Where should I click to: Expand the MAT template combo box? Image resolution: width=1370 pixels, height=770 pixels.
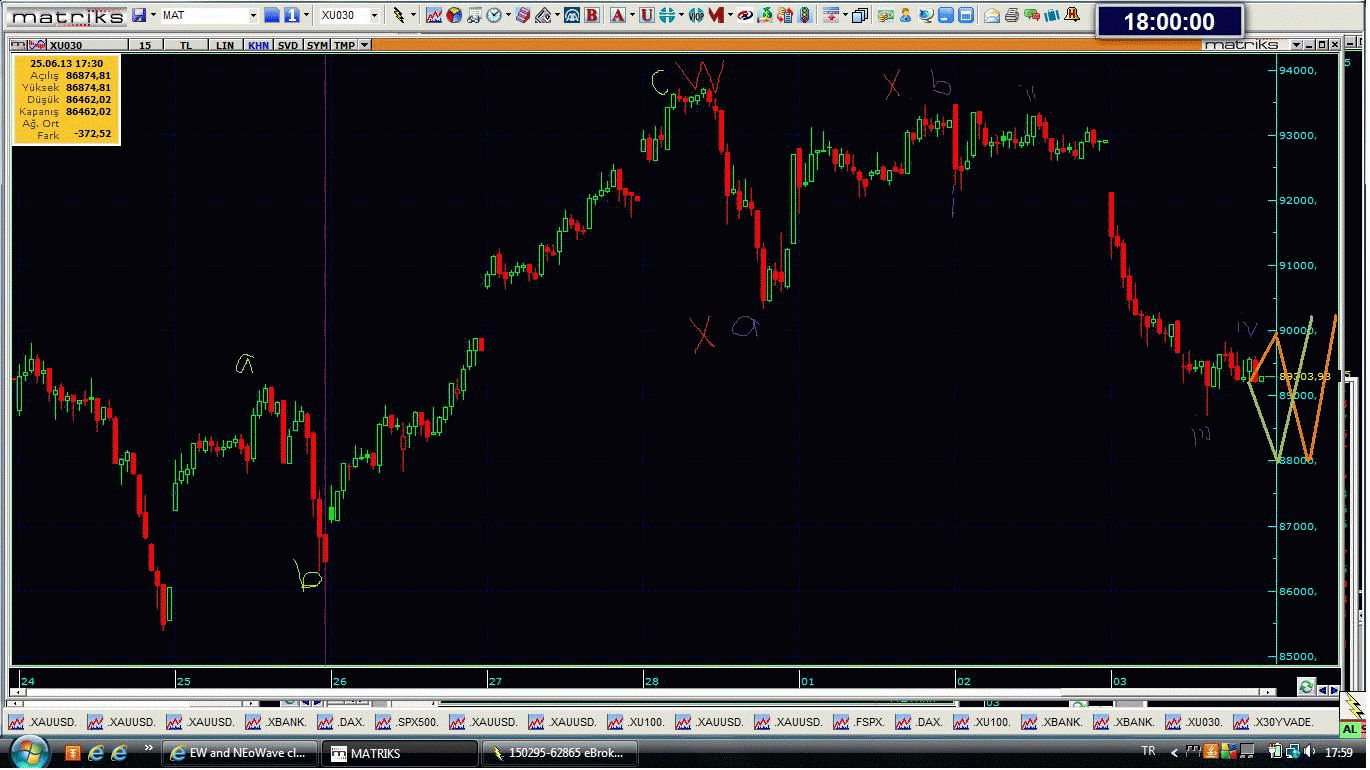(x=252, y=15)
